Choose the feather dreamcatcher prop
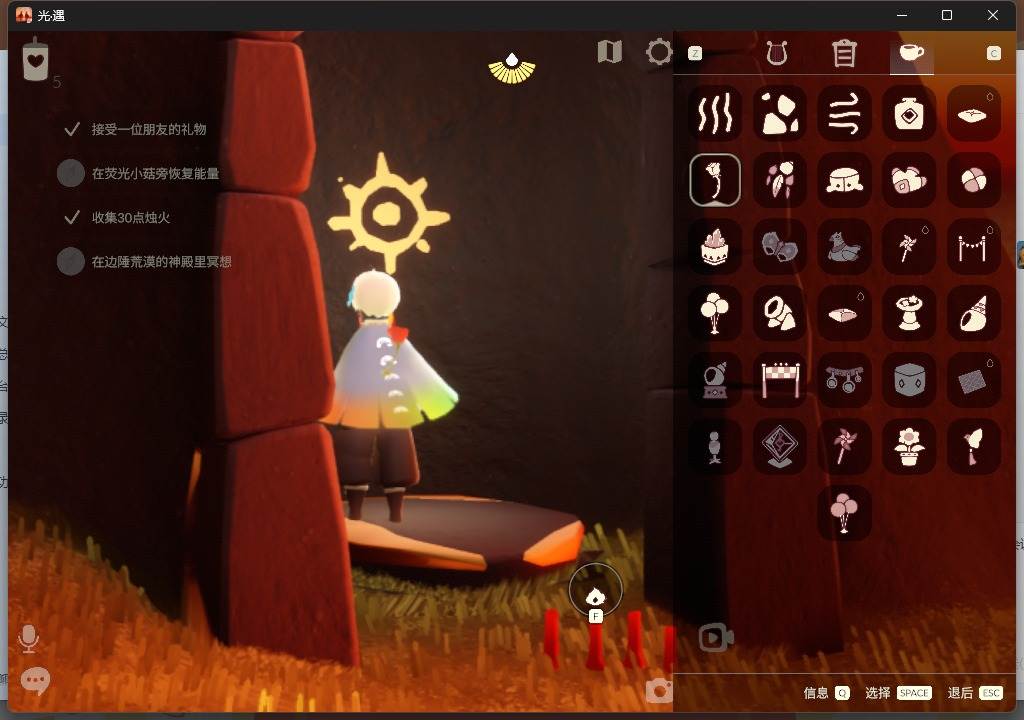This screenshot has width=1024, height=720. point(779,180)
